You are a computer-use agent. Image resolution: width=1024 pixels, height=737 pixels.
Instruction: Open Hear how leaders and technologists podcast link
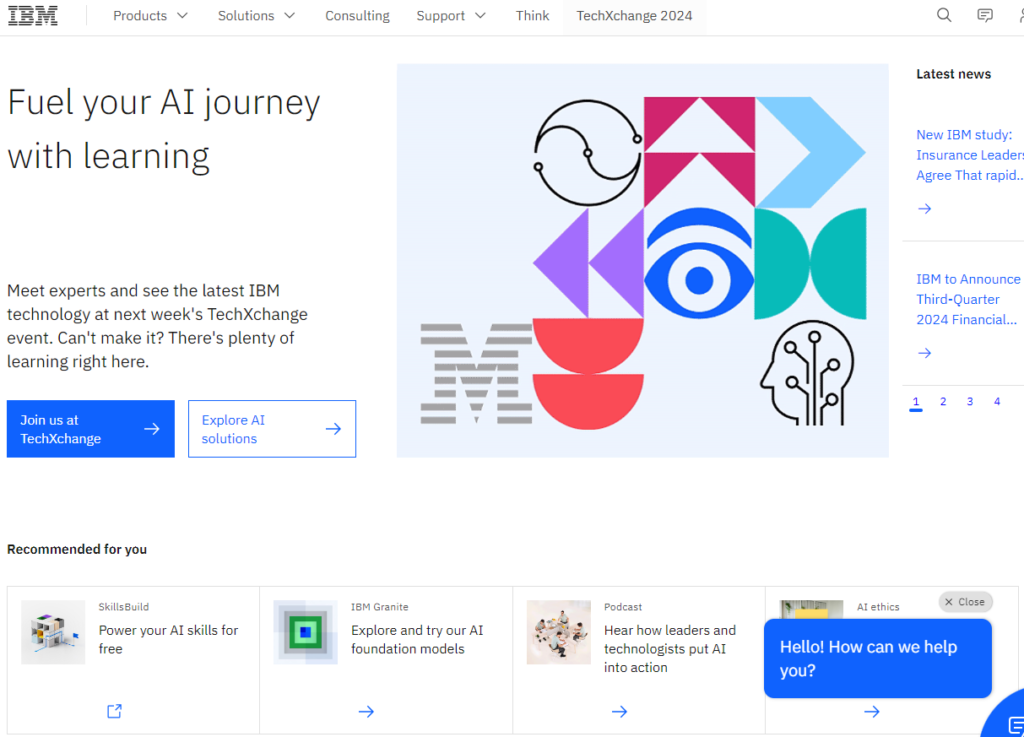[670, 648]
